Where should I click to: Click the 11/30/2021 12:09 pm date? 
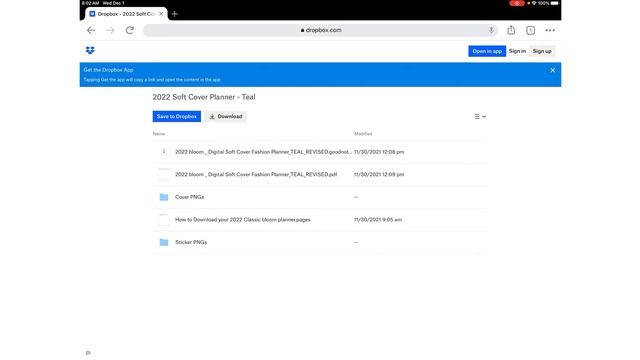point(379,174)
